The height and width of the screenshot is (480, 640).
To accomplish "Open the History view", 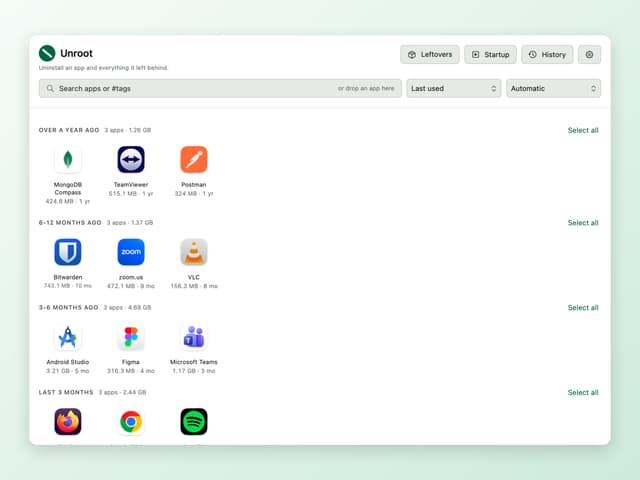I will 547,54.
